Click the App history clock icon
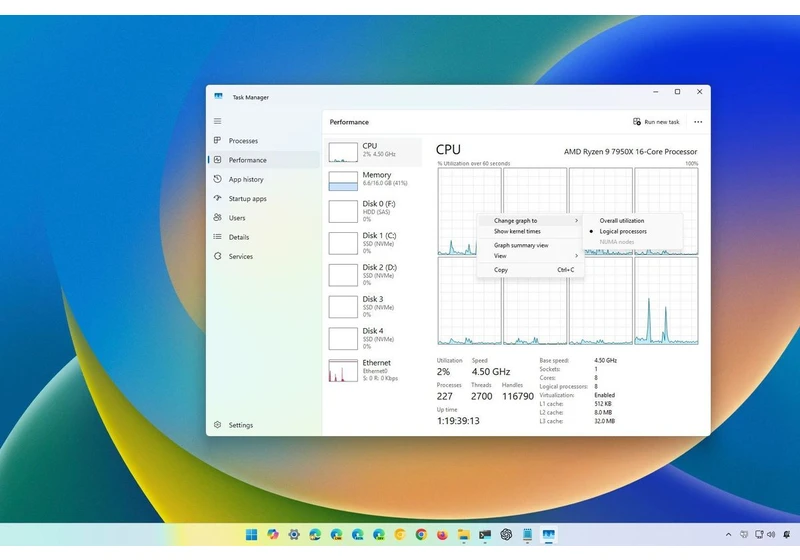Viewport: 800px width, 560px height. pos(217,179)
